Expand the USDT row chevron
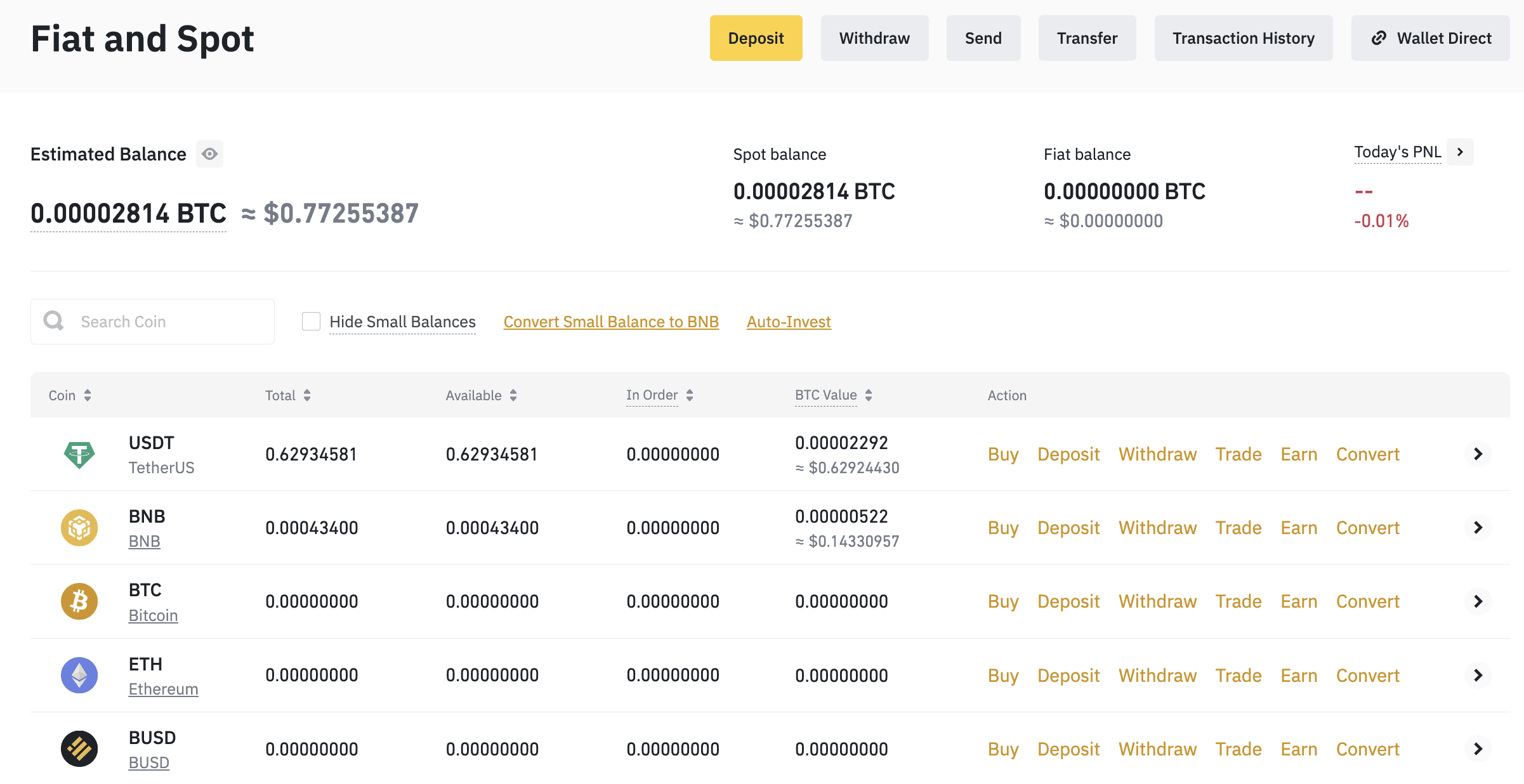This screenshot has width=1524, height=784. tap(1478, 454)
